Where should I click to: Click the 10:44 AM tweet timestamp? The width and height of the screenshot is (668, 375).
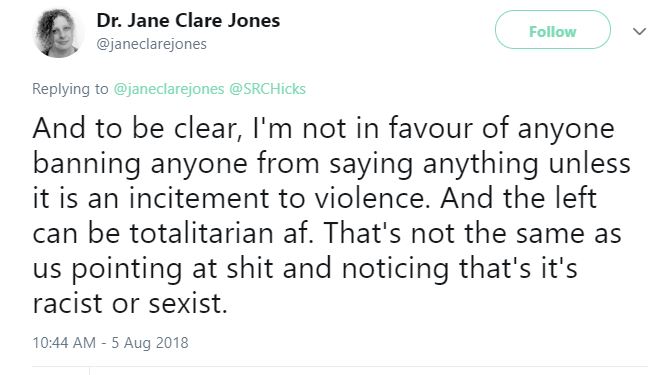(x=64, y=343)
